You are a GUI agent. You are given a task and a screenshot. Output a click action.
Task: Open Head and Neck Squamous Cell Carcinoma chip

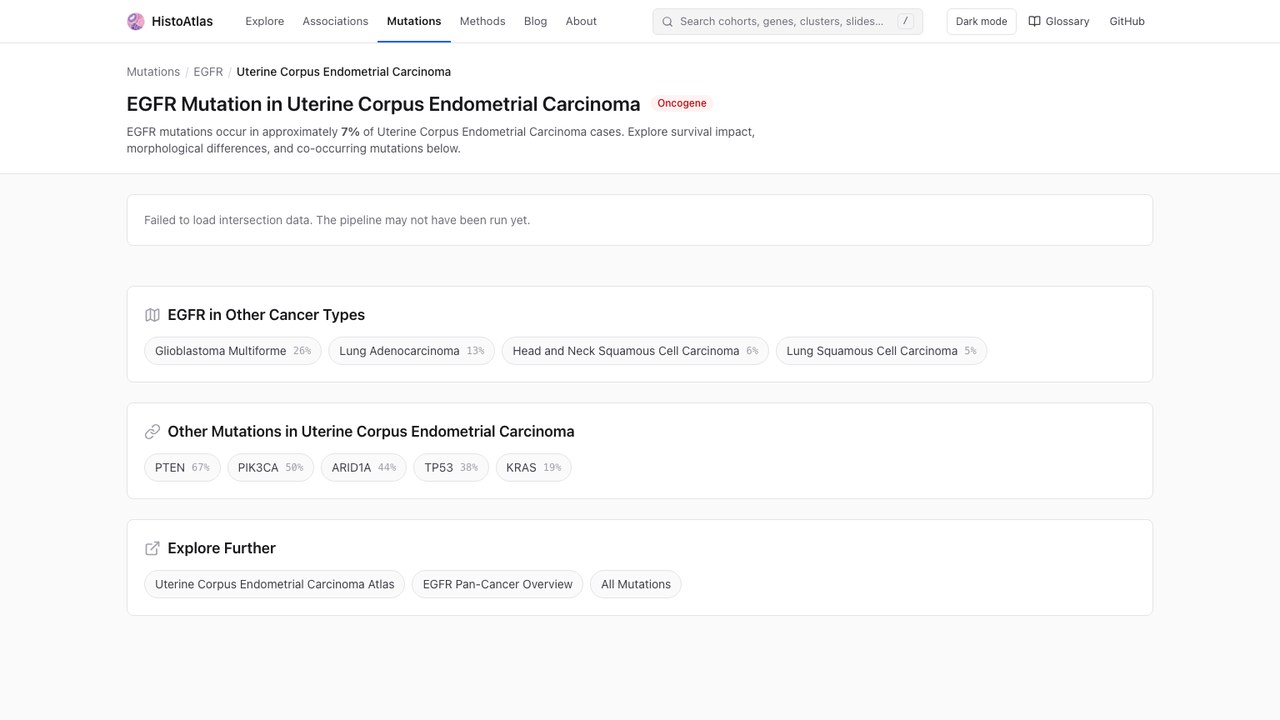tap(635, 351)
